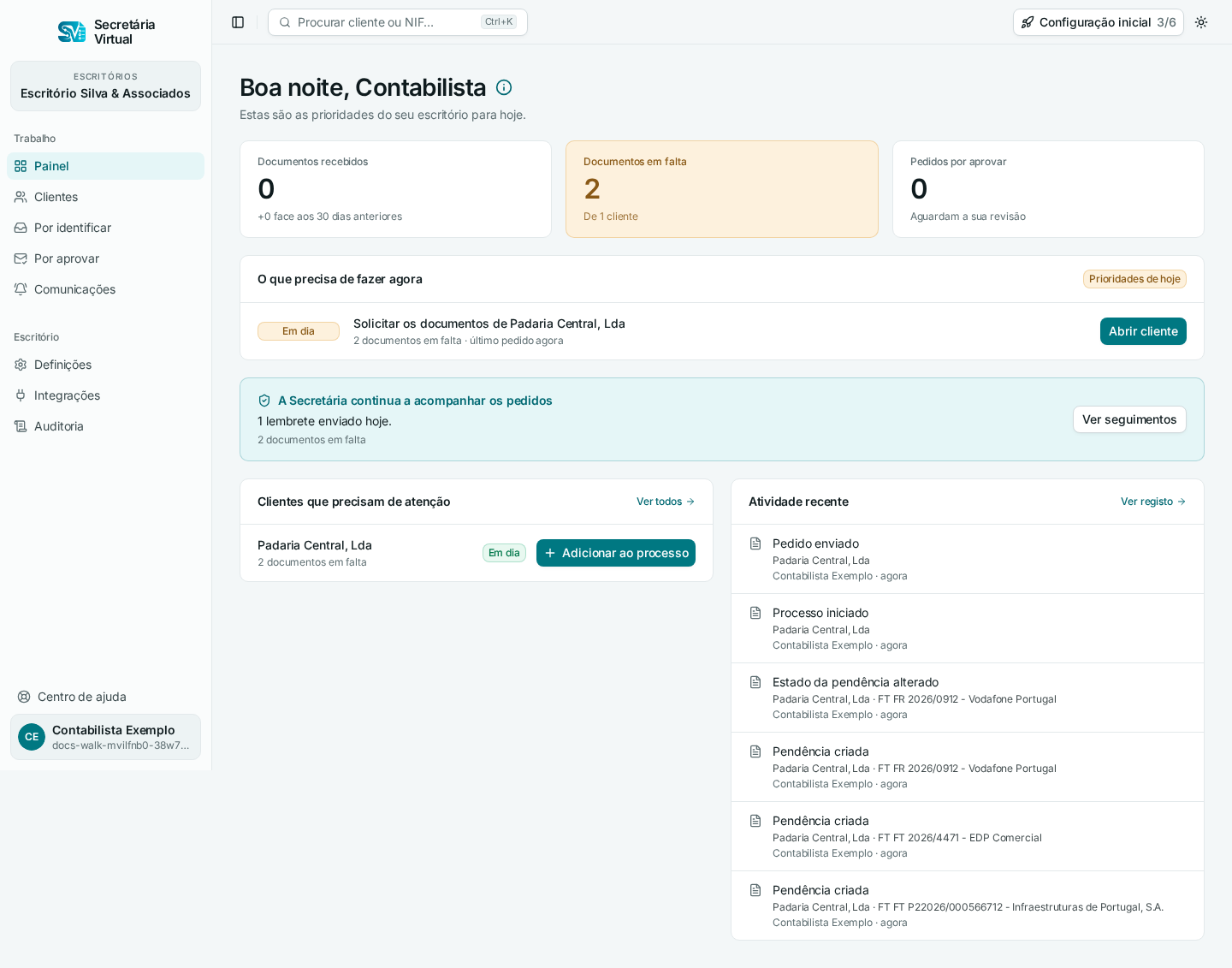
Task: Expand Configuração inicial 3/6 checklist
Action: click(x=1099, y=22)
